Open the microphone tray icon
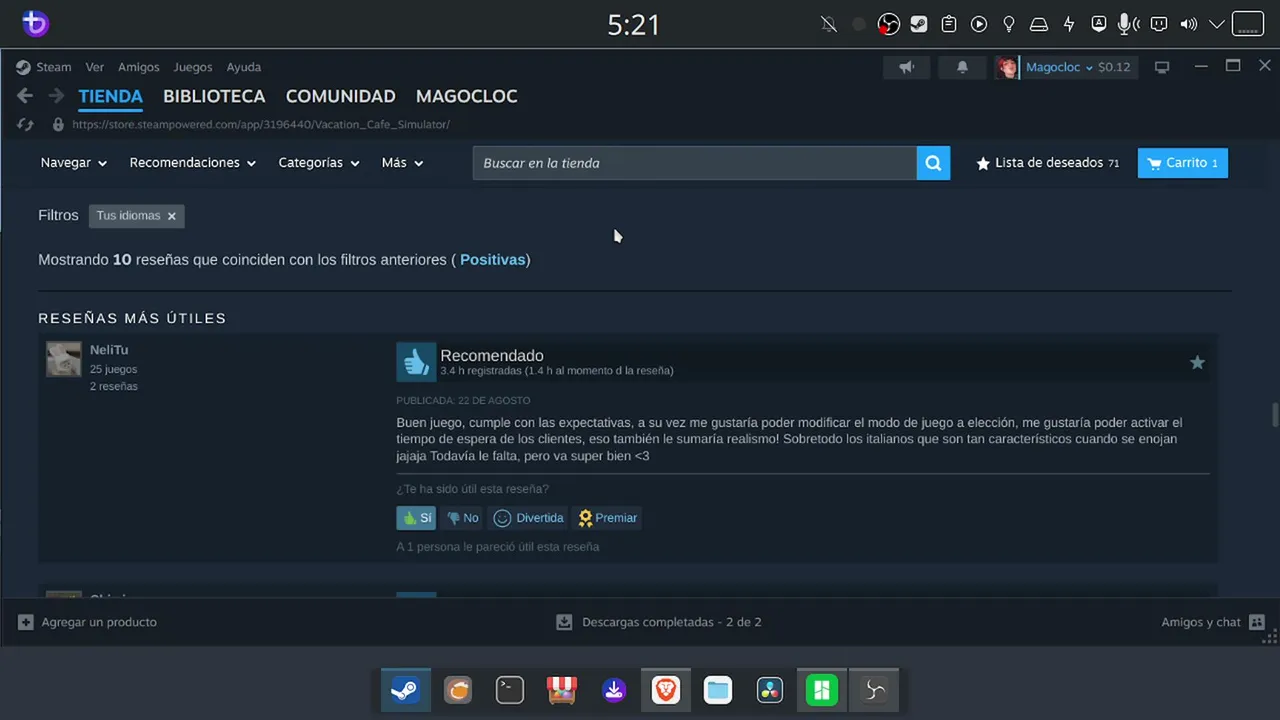Viewport: 1280px width, 720px height. coord(1128,24)
